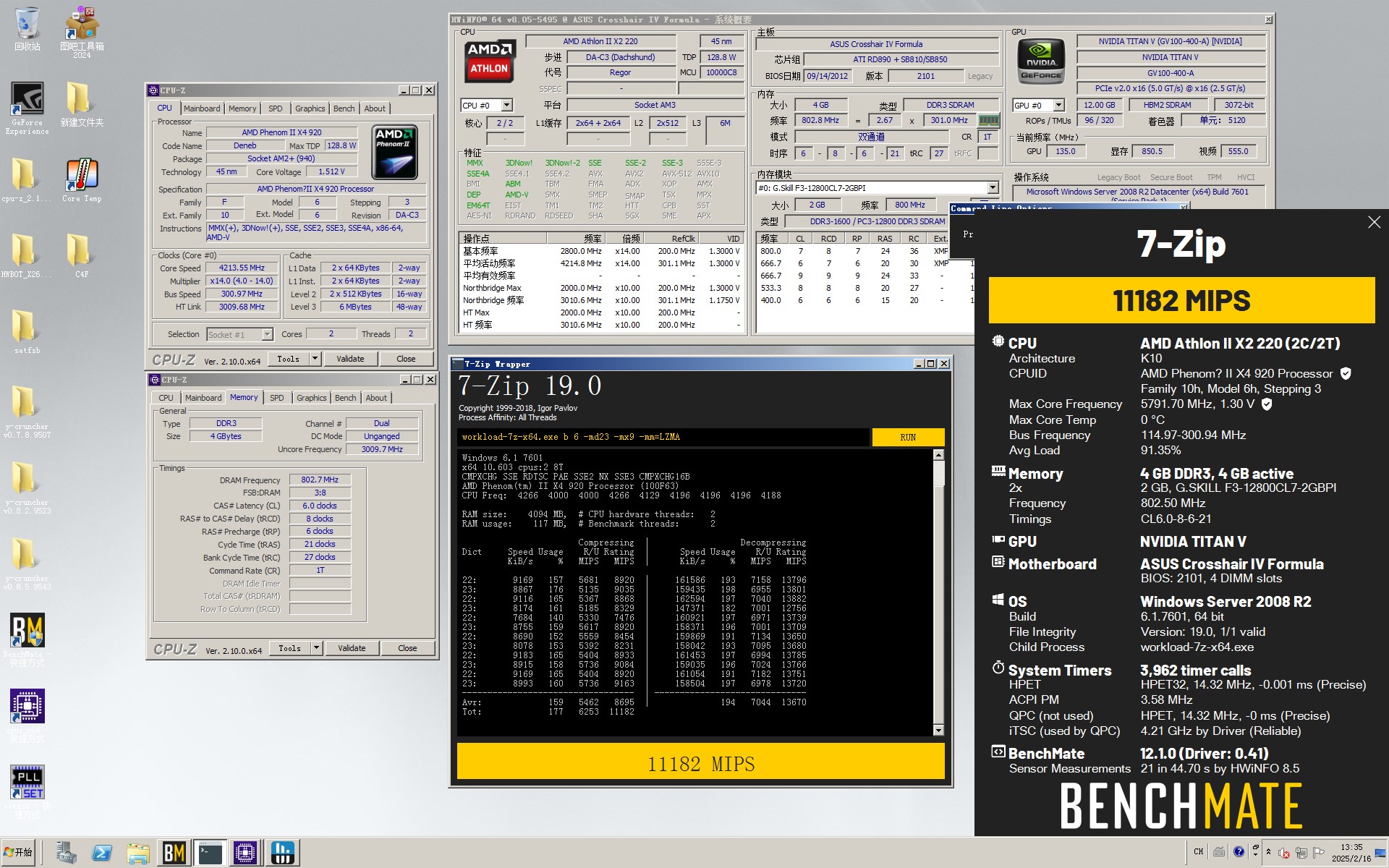Expand the G.Skill memory module dropdown
Screen dimensions: 1389x868
(993, 188)
